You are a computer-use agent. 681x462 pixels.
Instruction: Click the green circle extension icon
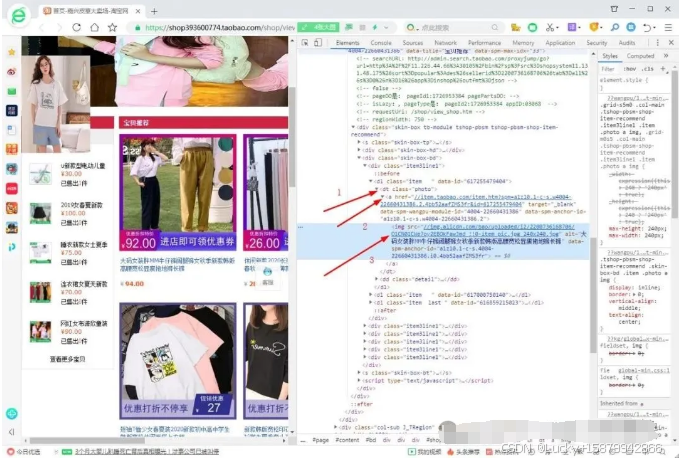(532, 27)
